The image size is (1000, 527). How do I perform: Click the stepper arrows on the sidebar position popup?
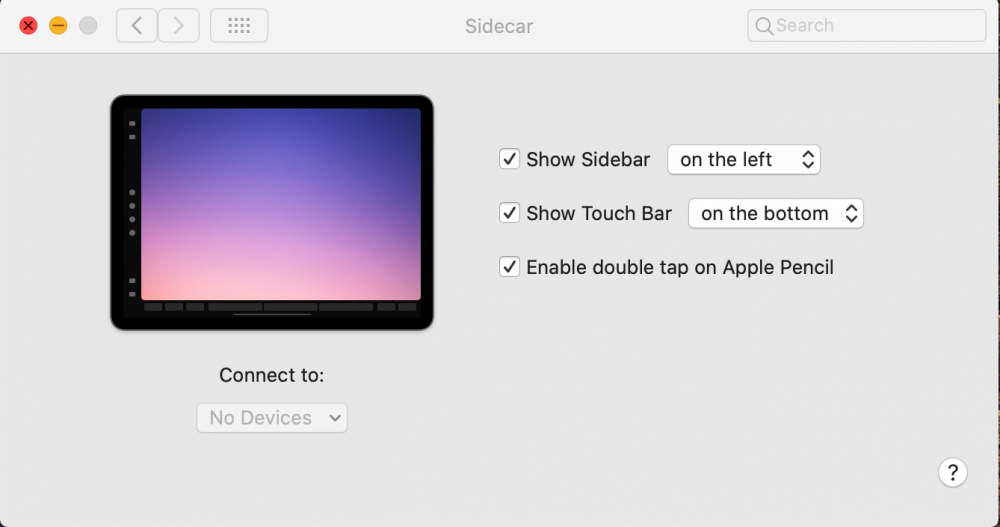click(808, 160)
